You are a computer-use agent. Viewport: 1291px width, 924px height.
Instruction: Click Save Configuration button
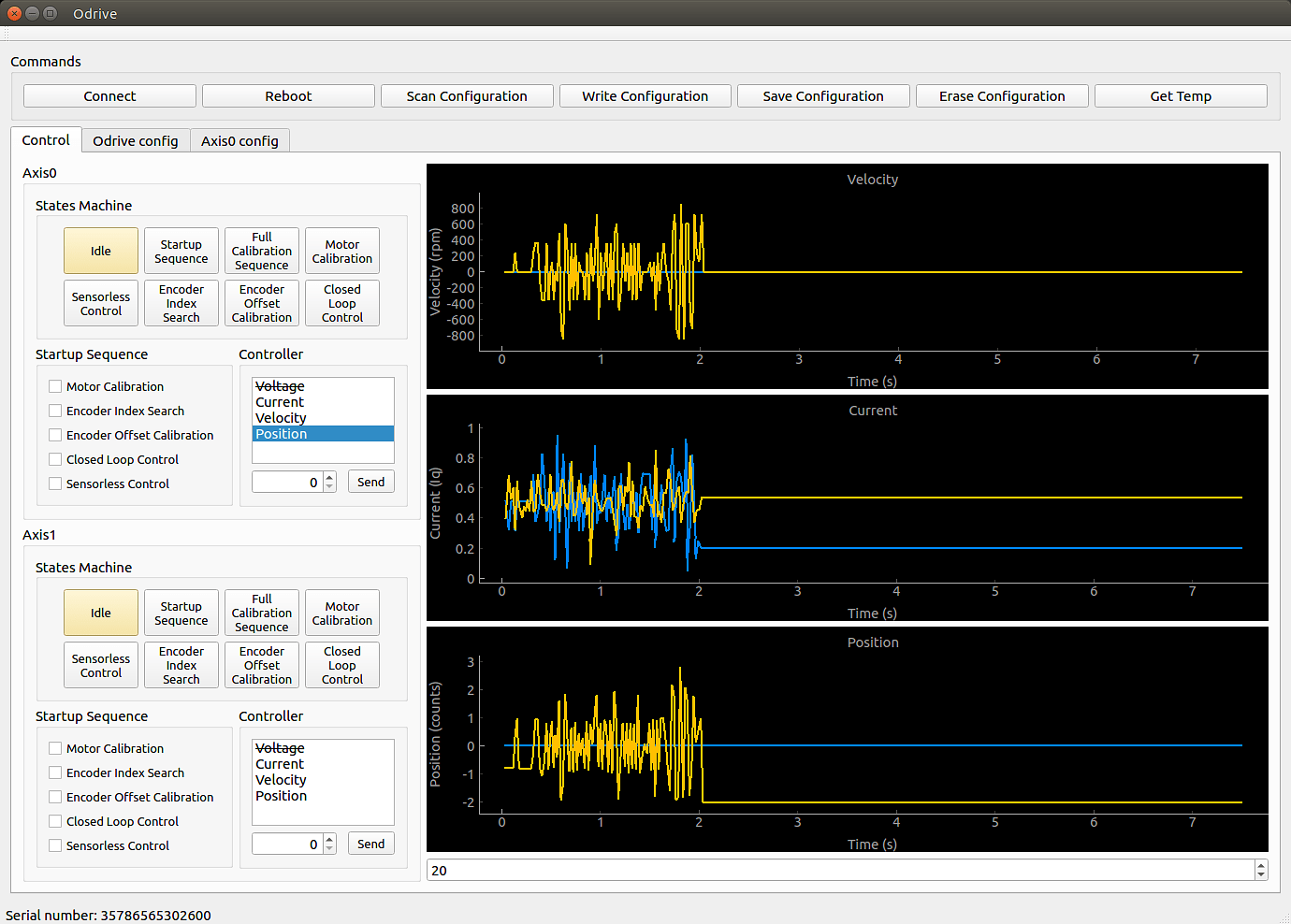pyautogui.click(x=822, y=96)
